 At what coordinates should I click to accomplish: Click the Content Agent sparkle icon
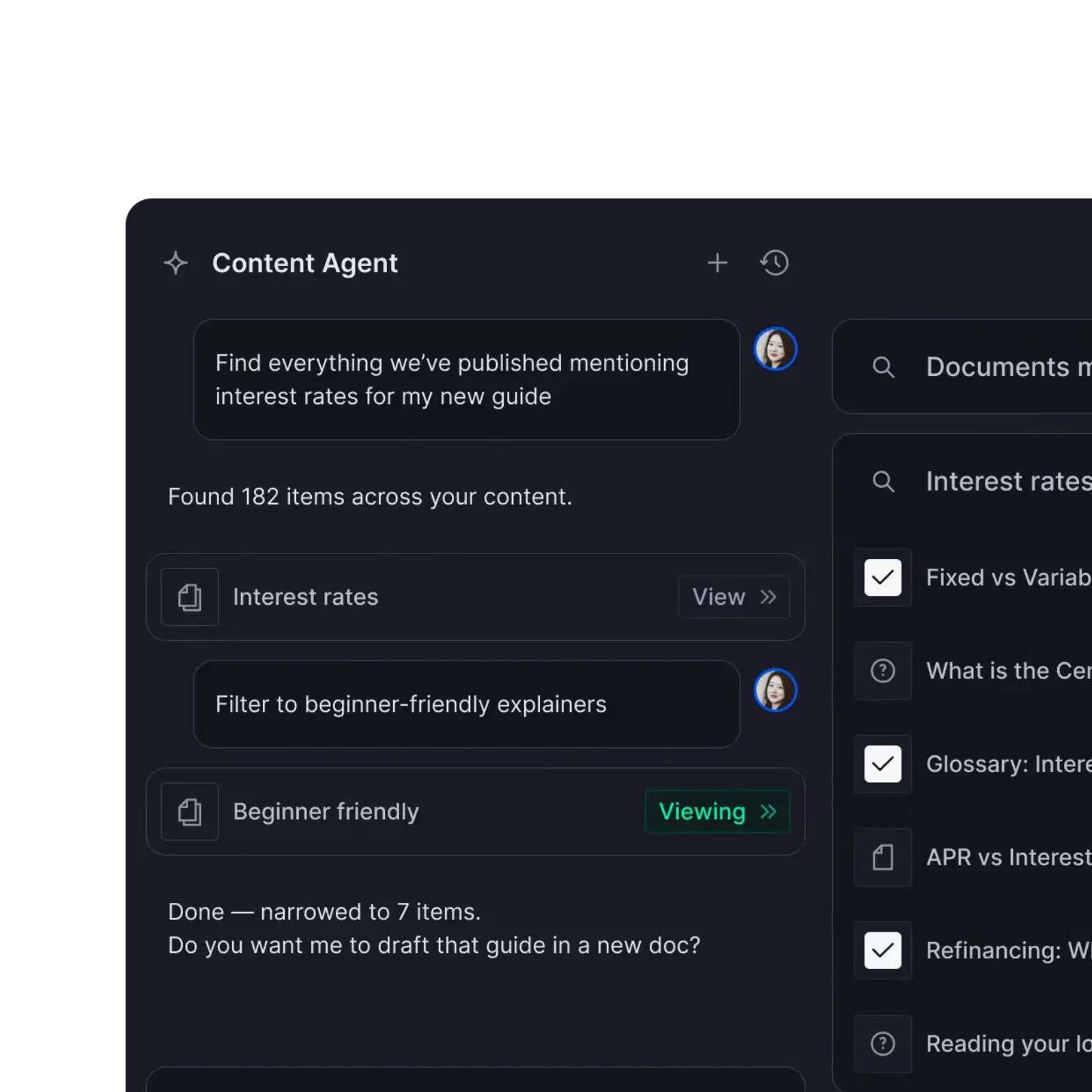175,263
